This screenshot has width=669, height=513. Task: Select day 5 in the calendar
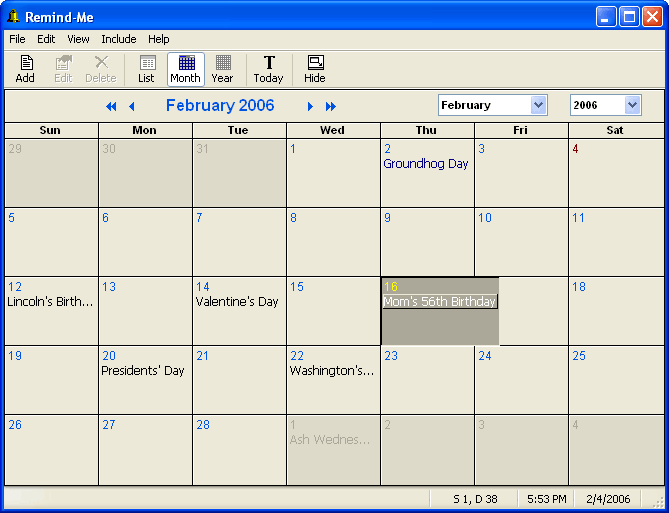(x=52, y=242)
